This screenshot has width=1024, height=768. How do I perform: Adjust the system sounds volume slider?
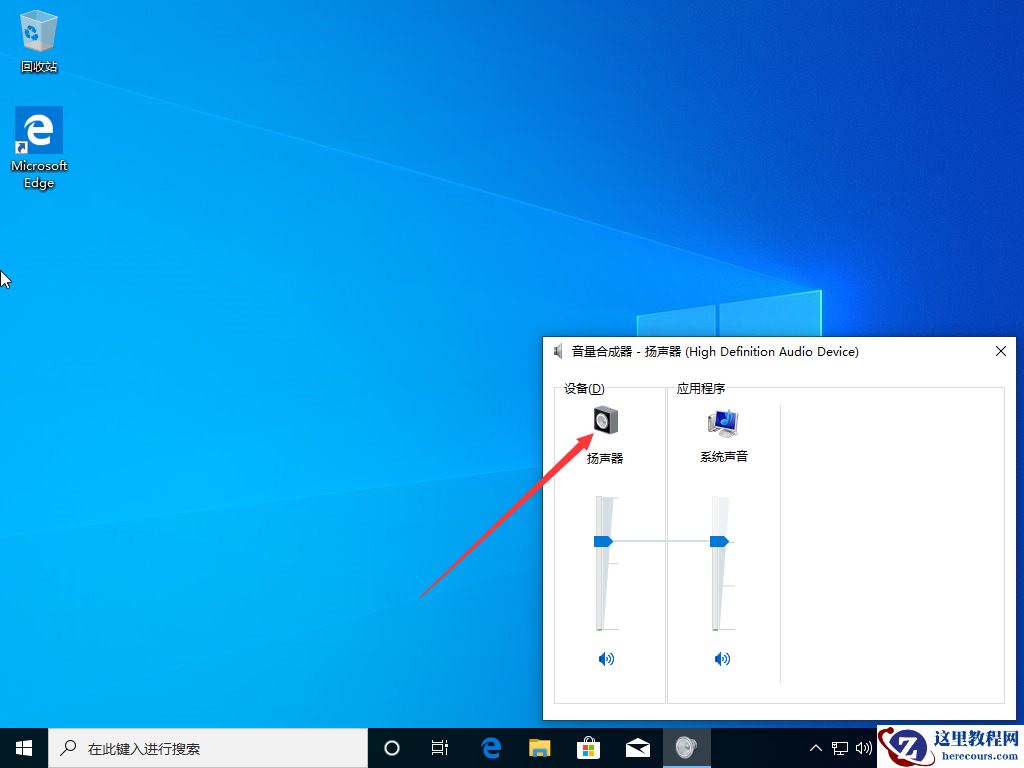coord(718,540)
